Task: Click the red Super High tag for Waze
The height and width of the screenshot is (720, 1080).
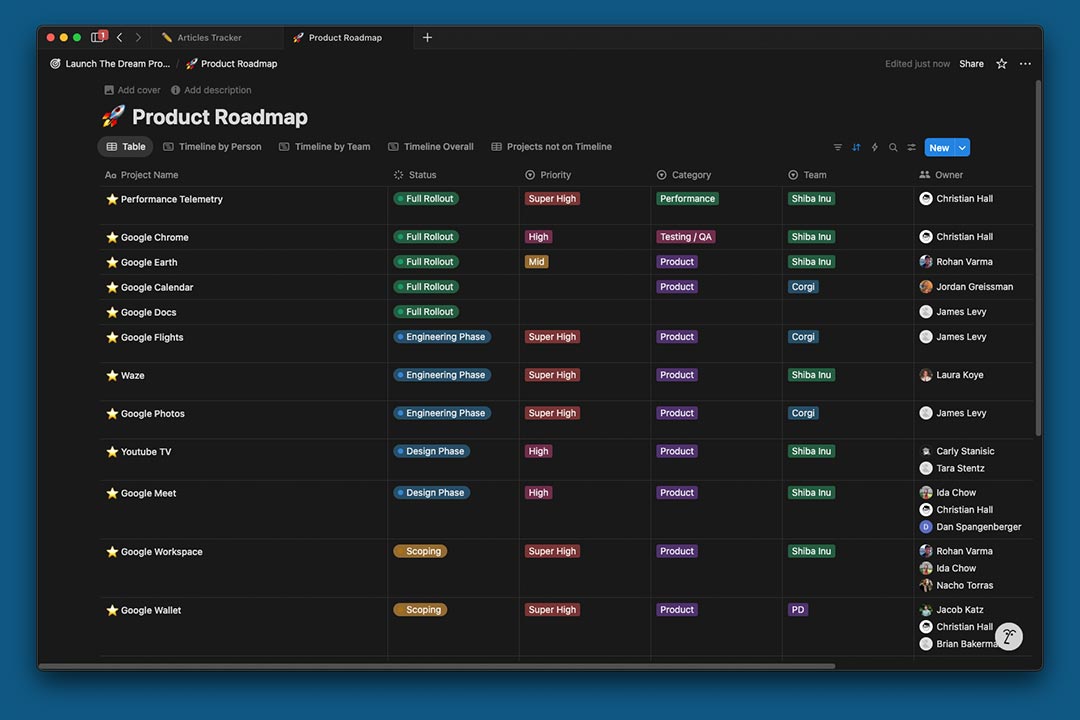Action: coord(552,375)
